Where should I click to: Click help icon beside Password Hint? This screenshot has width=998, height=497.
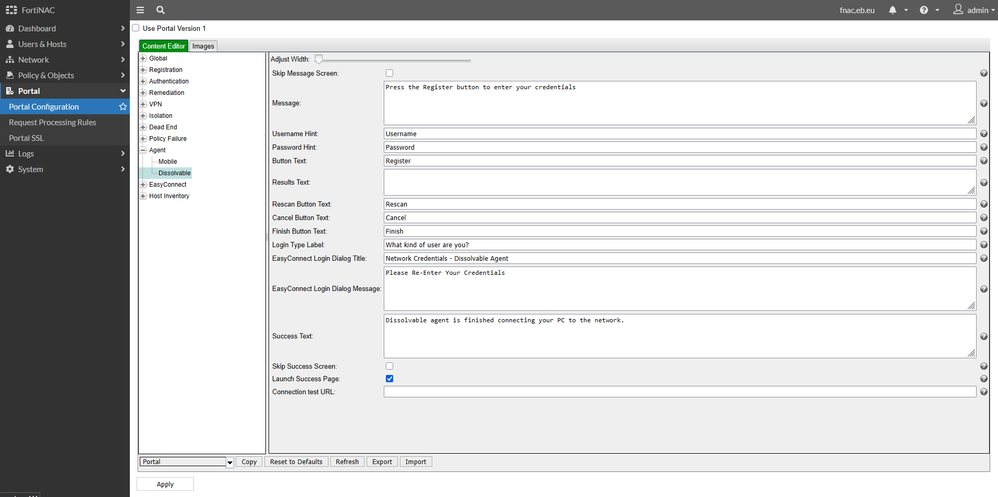983,148
